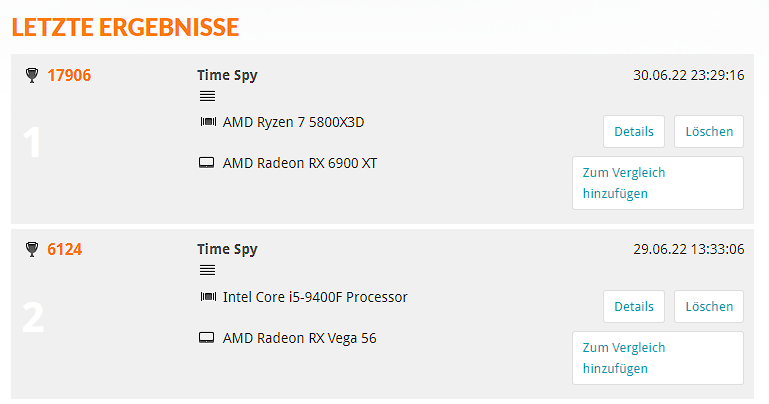Expand the list icon under second Time Spy
Image resolution: width=769 pixels, height=404 pixels.
[x=207, y=271]
